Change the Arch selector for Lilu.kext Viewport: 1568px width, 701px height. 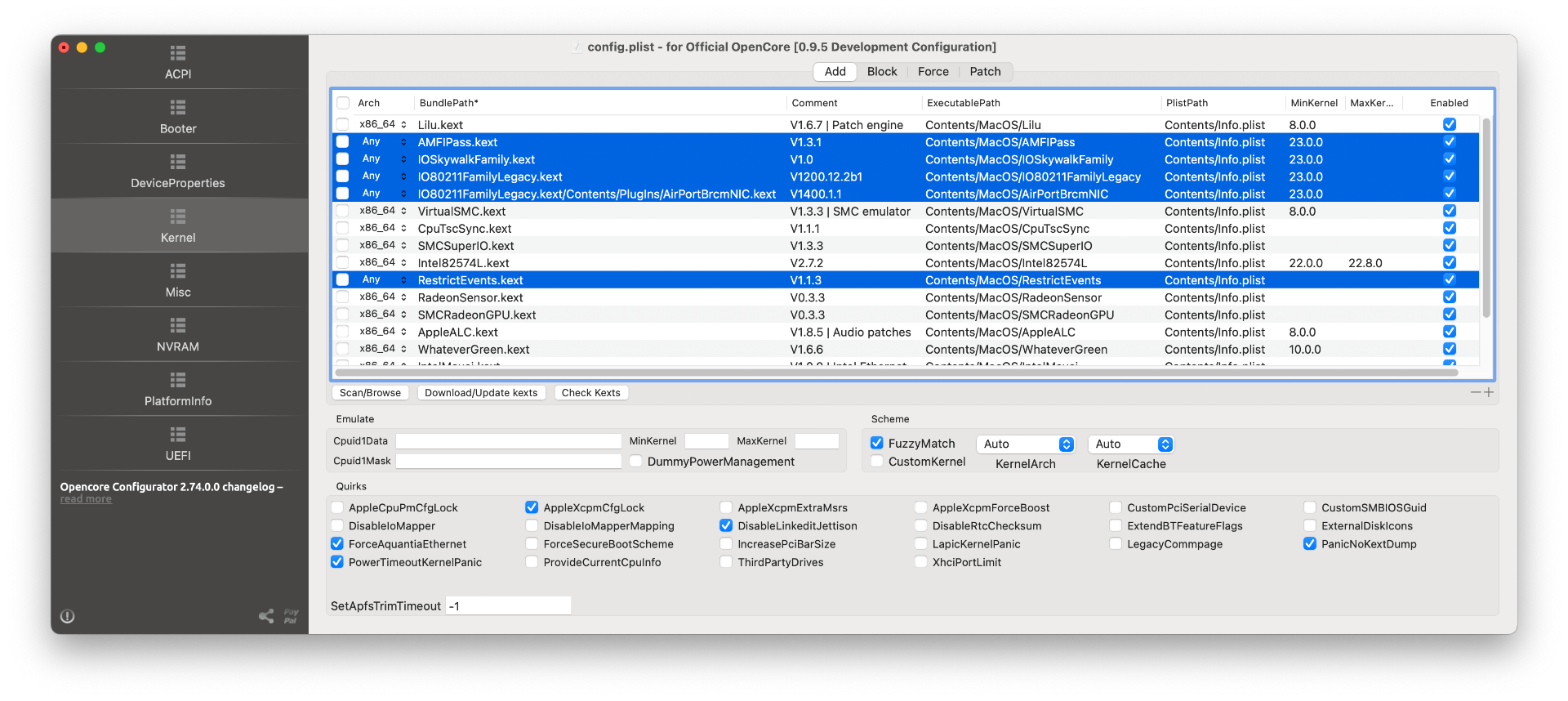[382, 124]
